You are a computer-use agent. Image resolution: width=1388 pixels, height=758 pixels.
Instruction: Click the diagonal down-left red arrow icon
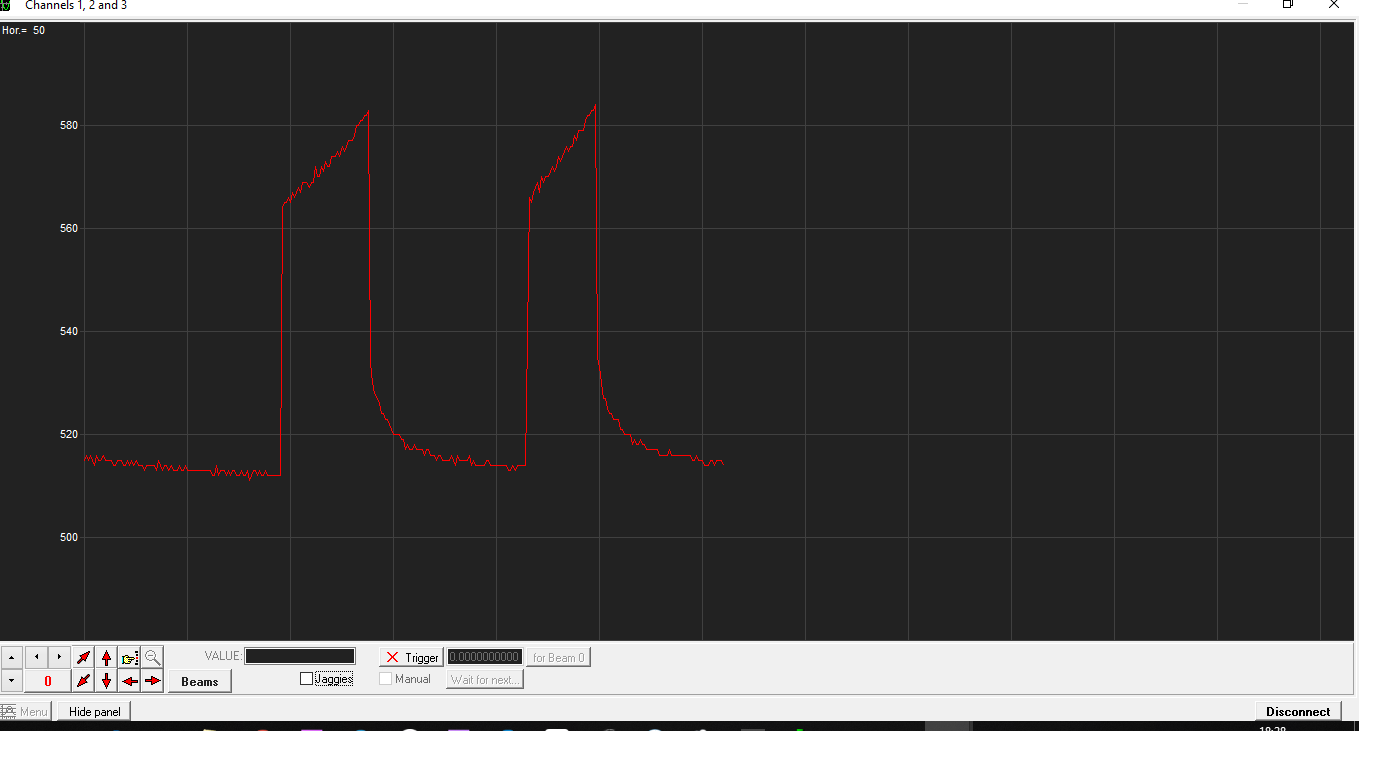coord(84,681)
